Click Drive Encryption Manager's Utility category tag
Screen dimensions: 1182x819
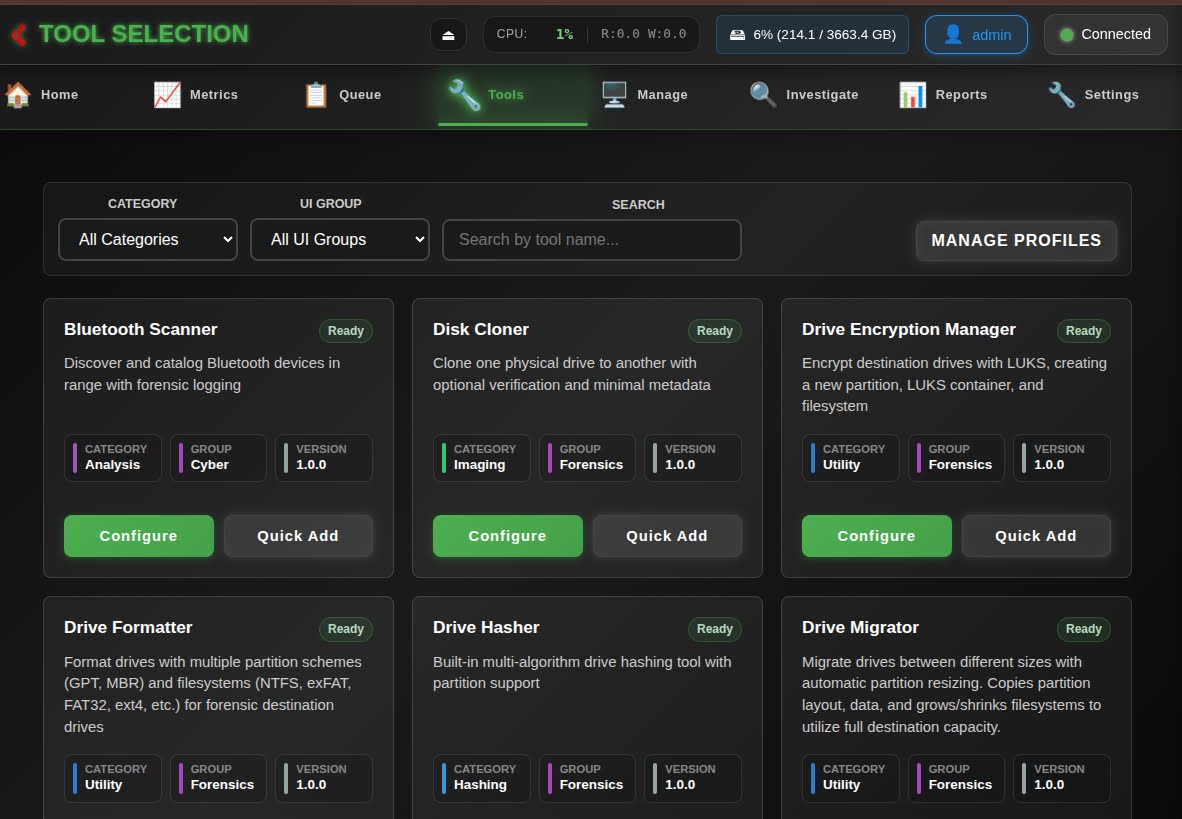point(850,458)
